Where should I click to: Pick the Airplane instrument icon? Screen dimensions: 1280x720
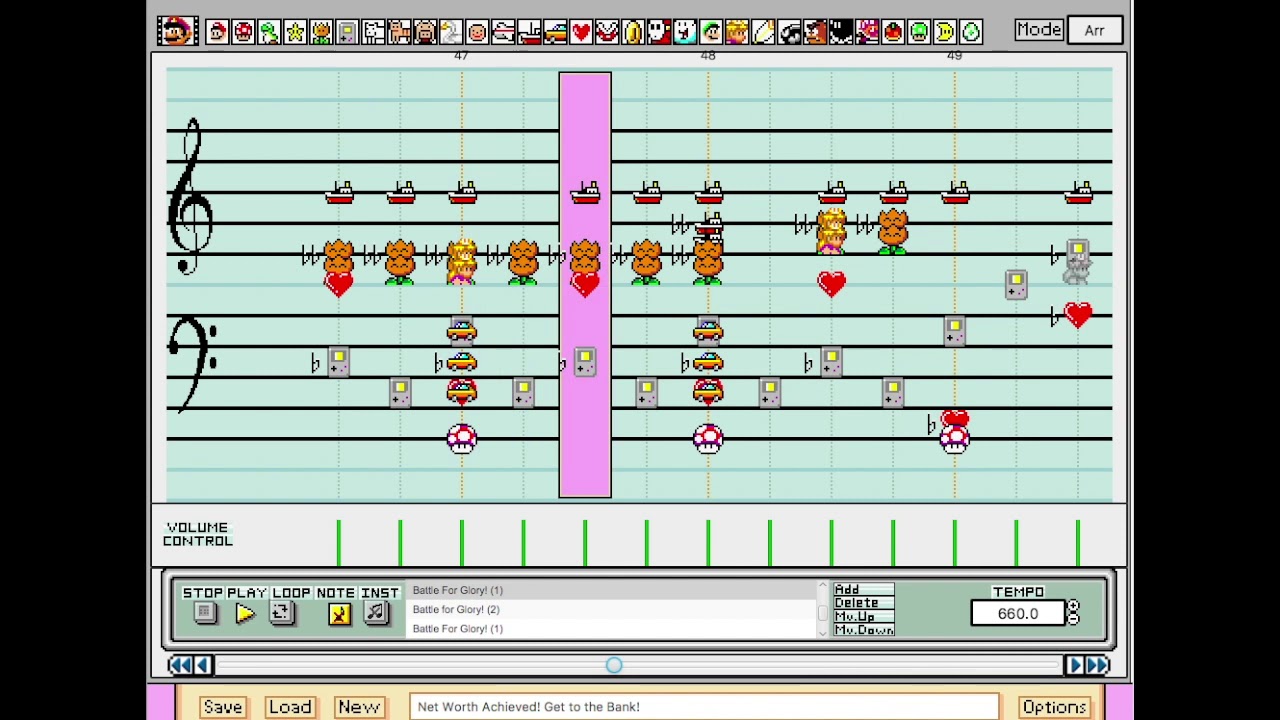pos(503,32)
